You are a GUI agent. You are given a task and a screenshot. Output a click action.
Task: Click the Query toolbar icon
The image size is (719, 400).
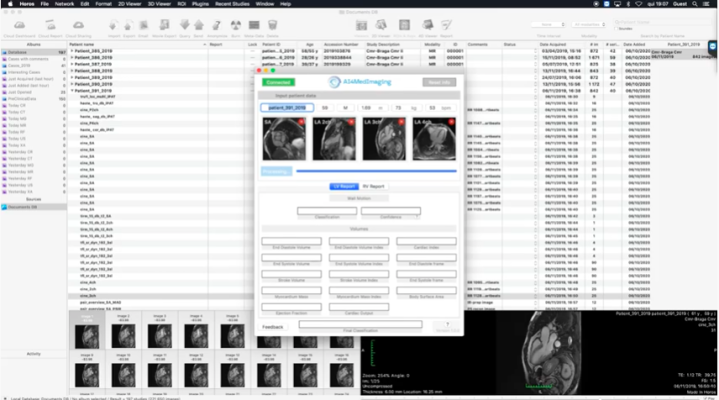183,24
